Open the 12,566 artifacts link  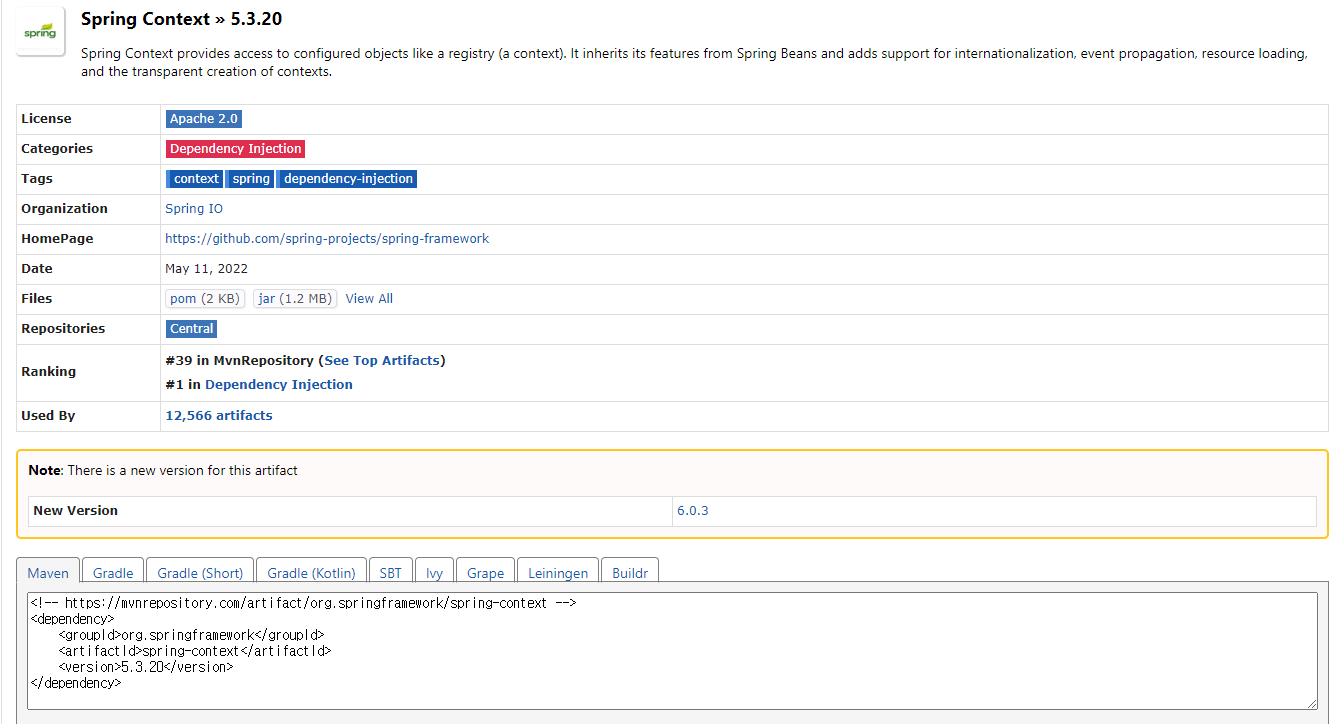(219, 415)
